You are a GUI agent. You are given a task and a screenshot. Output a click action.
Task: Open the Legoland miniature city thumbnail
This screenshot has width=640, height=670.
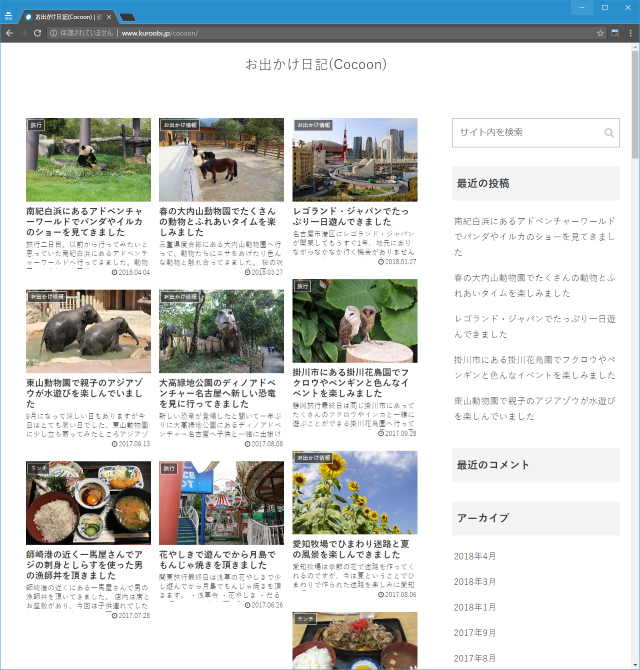pyautogui.click(x=355, y=160)
